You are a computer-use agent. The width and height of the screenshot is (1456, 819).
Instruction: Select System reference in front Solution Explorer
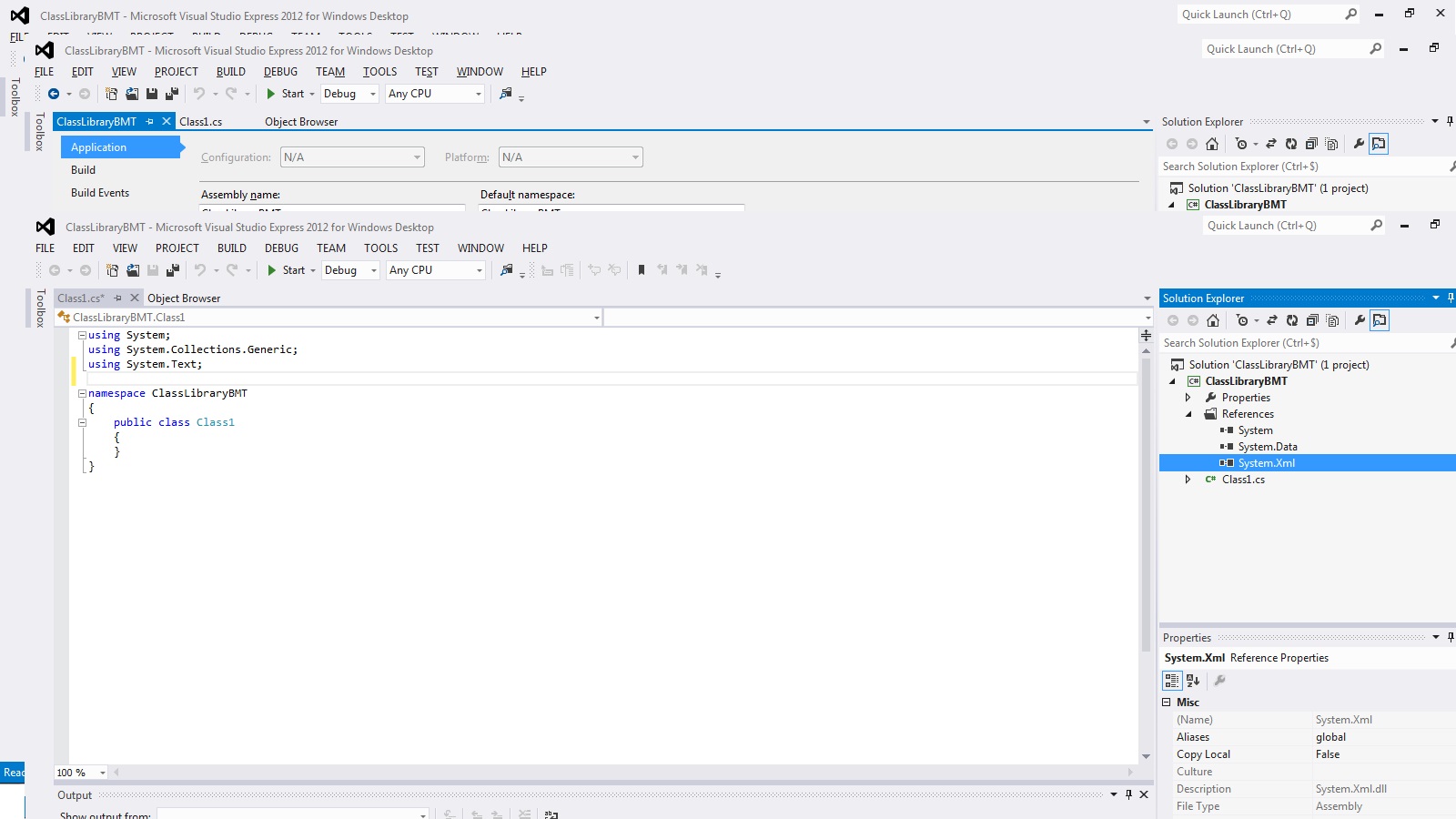1256,430
